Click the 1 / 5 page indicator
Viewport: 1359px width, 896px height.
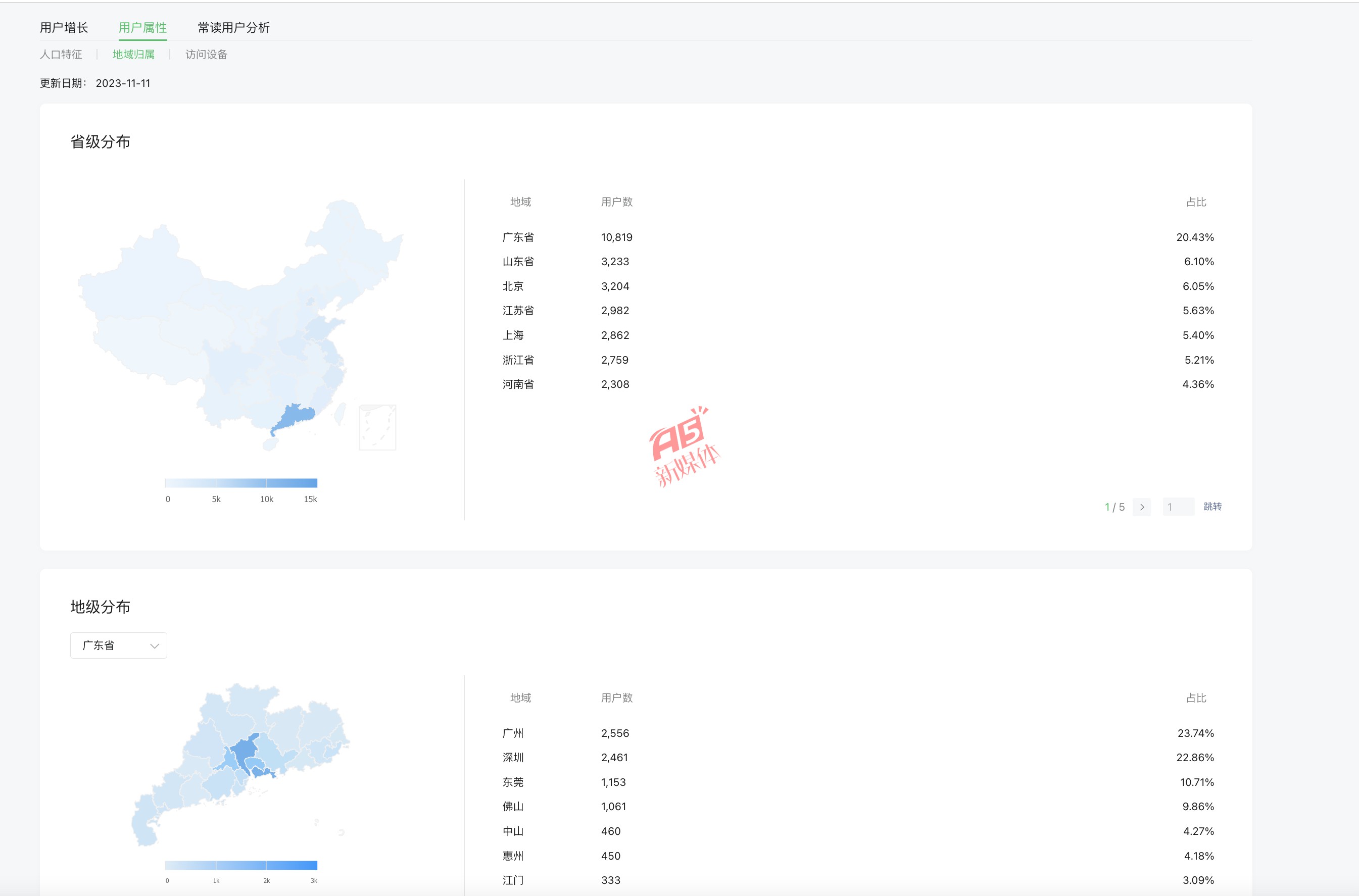[1114, 507]
